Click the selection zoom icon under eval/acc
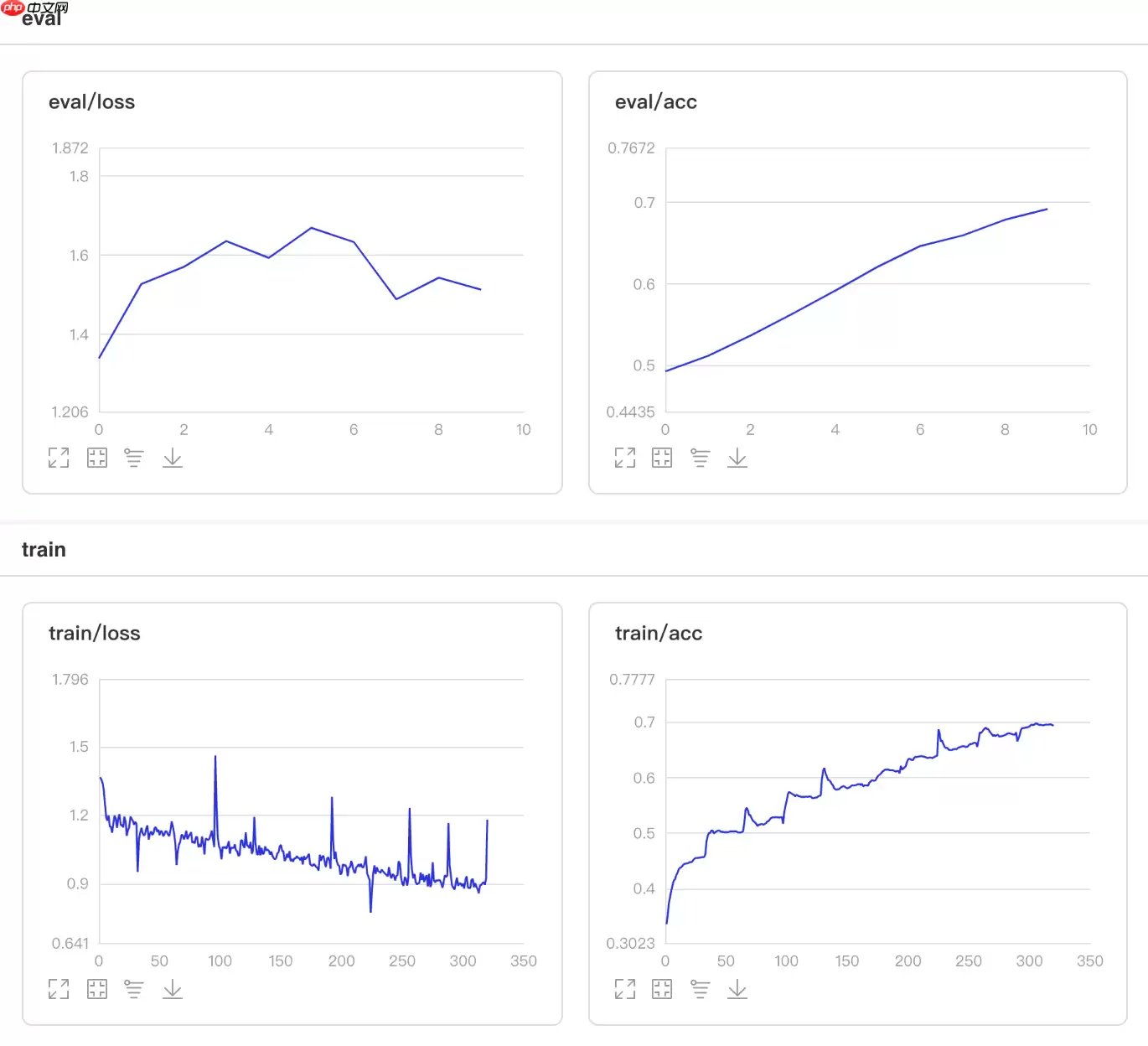The image size is (1148, 1046). (662, 458)
